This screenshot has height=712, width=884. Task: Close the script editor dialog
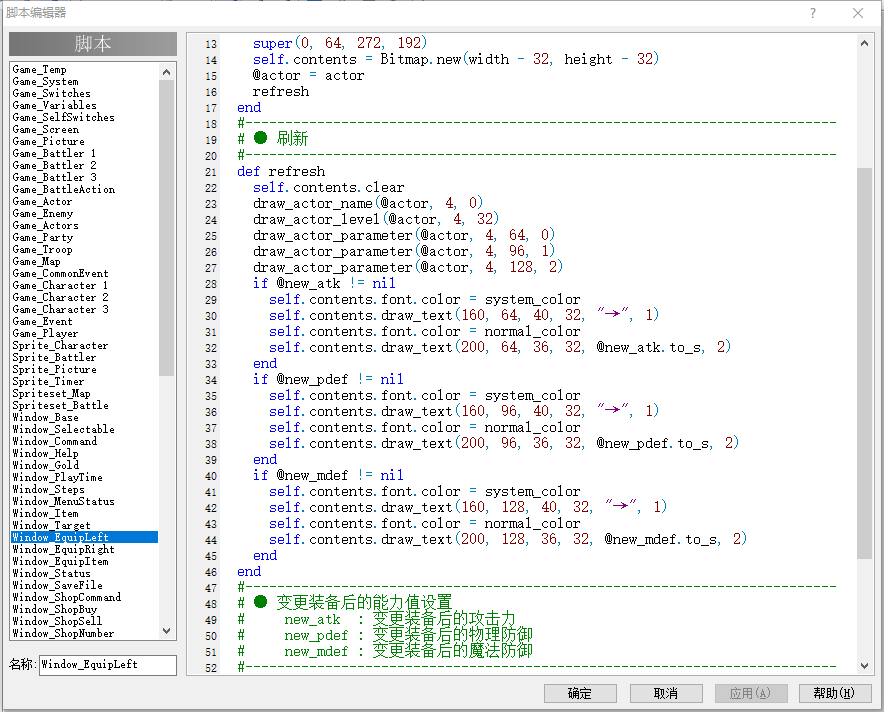(858, 13)
